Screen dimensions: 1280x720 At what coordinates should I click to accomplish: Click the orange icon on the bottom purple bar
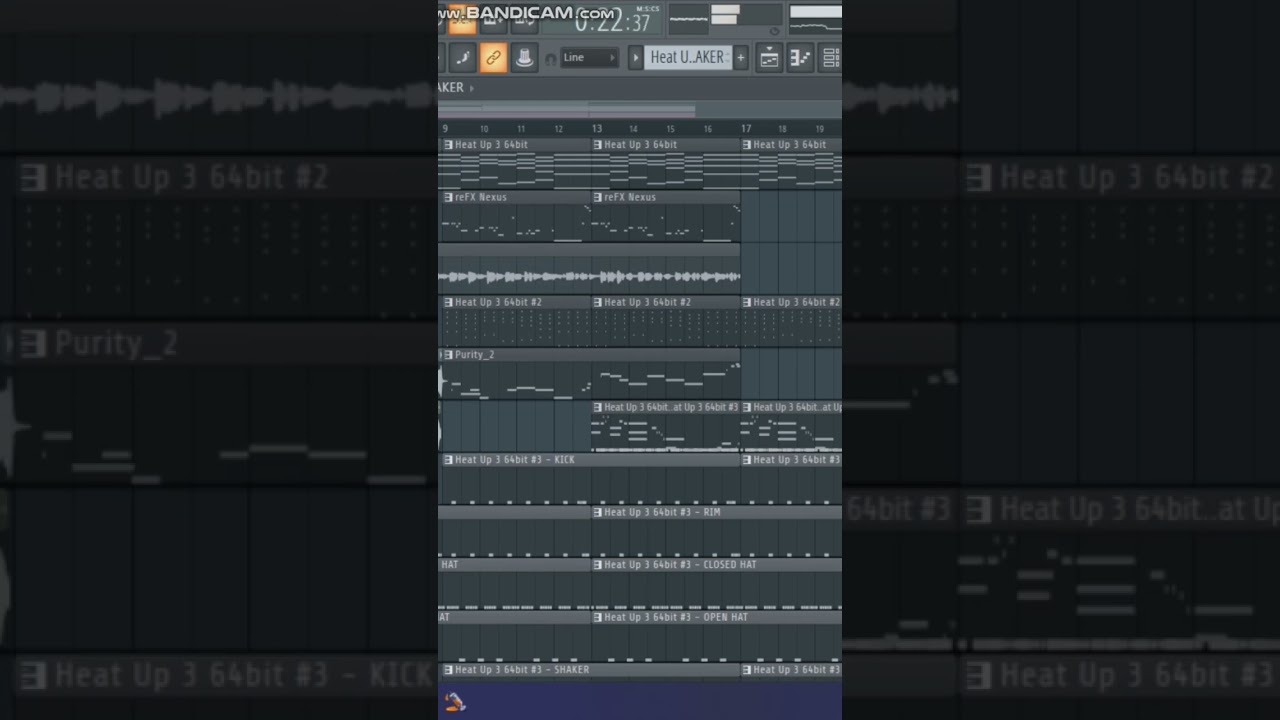point(455,702)
